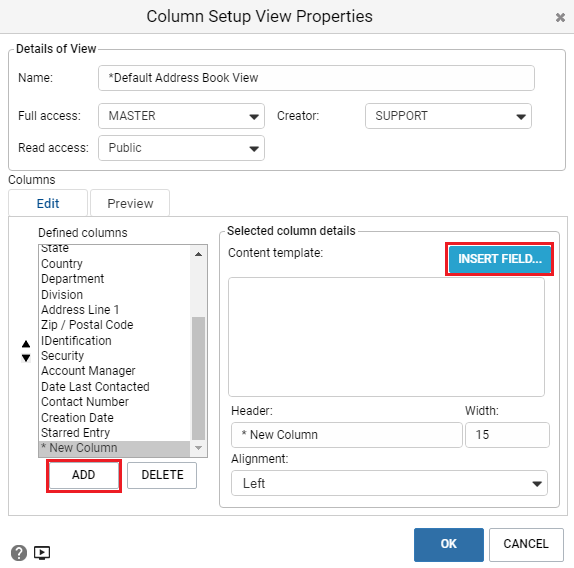Move selected column down with arrow
This screenshot has height=568, width=574.
(26, 358)
